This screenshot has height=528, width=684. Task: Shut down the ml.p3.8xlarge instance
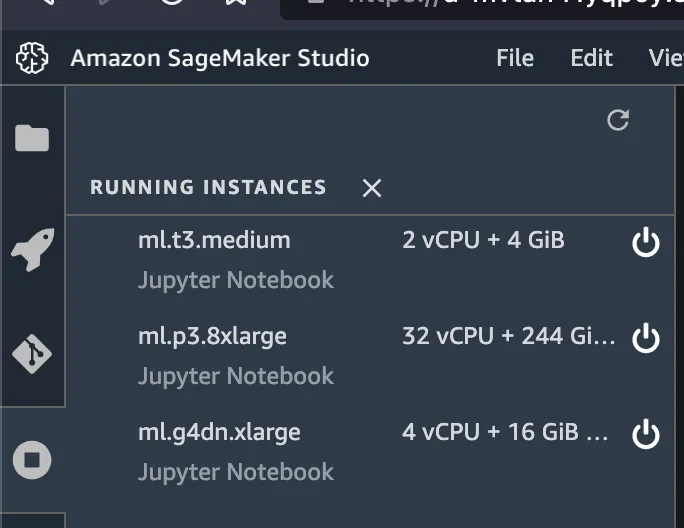coord(646,338)
